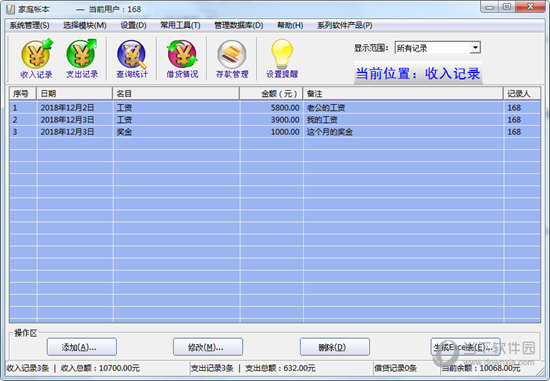Click the 收入总额：10700.00元 status entry

tap(100, 368)
